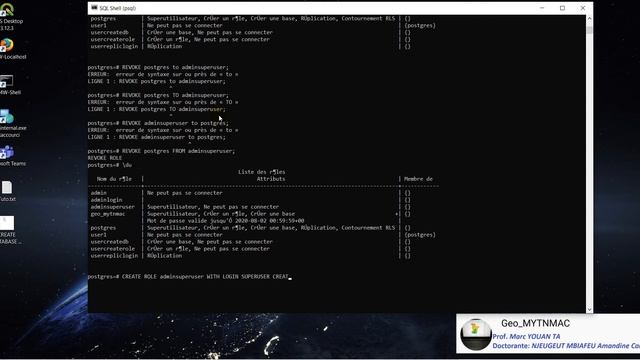Open the Firefox localhost shortcut on desktop
640x360 pixels.
click(x=7, y=45)
